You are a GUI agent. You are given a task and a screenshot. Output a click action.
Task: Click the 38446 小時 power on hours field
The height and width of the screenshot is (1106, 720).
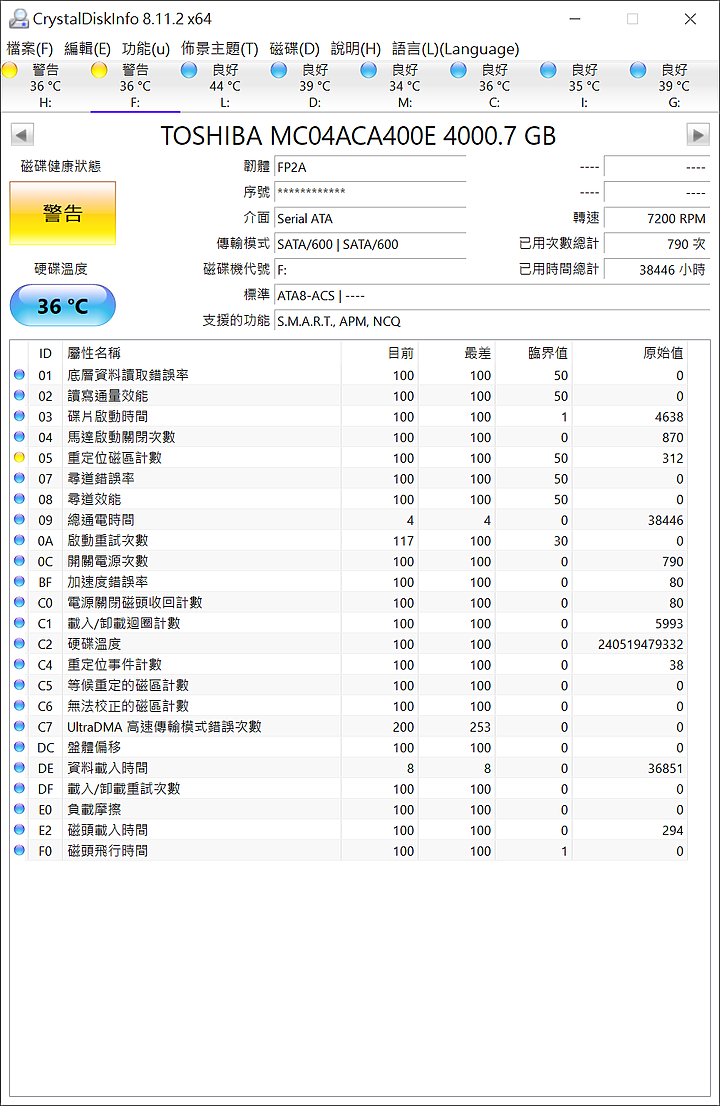(657, 269)
